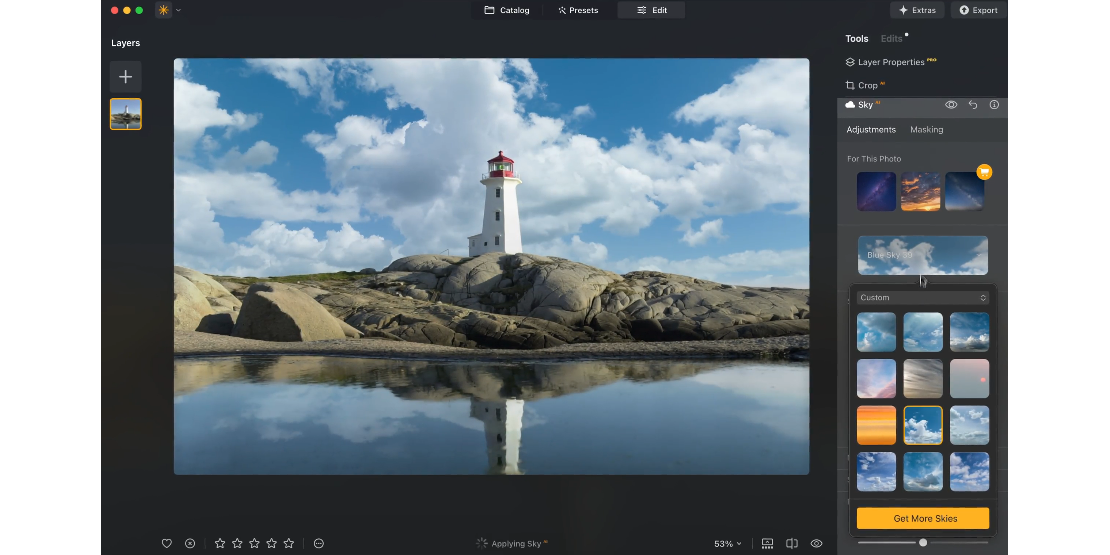Click the before/after compare icon
This screenshot has width=1110, height=555.
tap(792, 543)
